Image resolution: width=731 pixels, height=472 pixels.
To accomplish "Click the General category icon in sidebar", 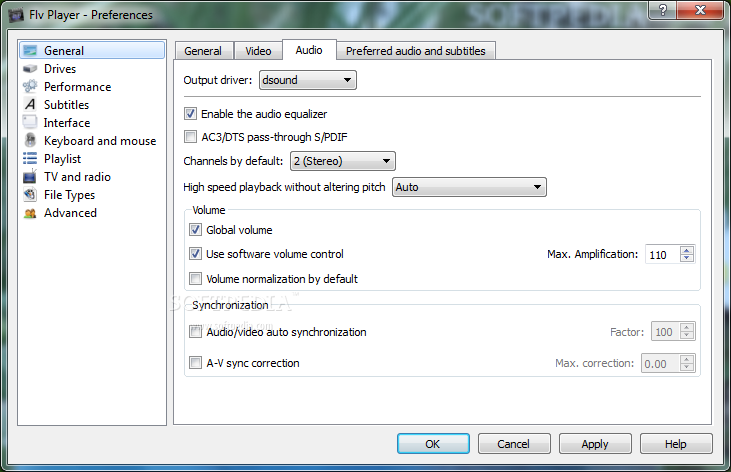I will tap(30, 50).
